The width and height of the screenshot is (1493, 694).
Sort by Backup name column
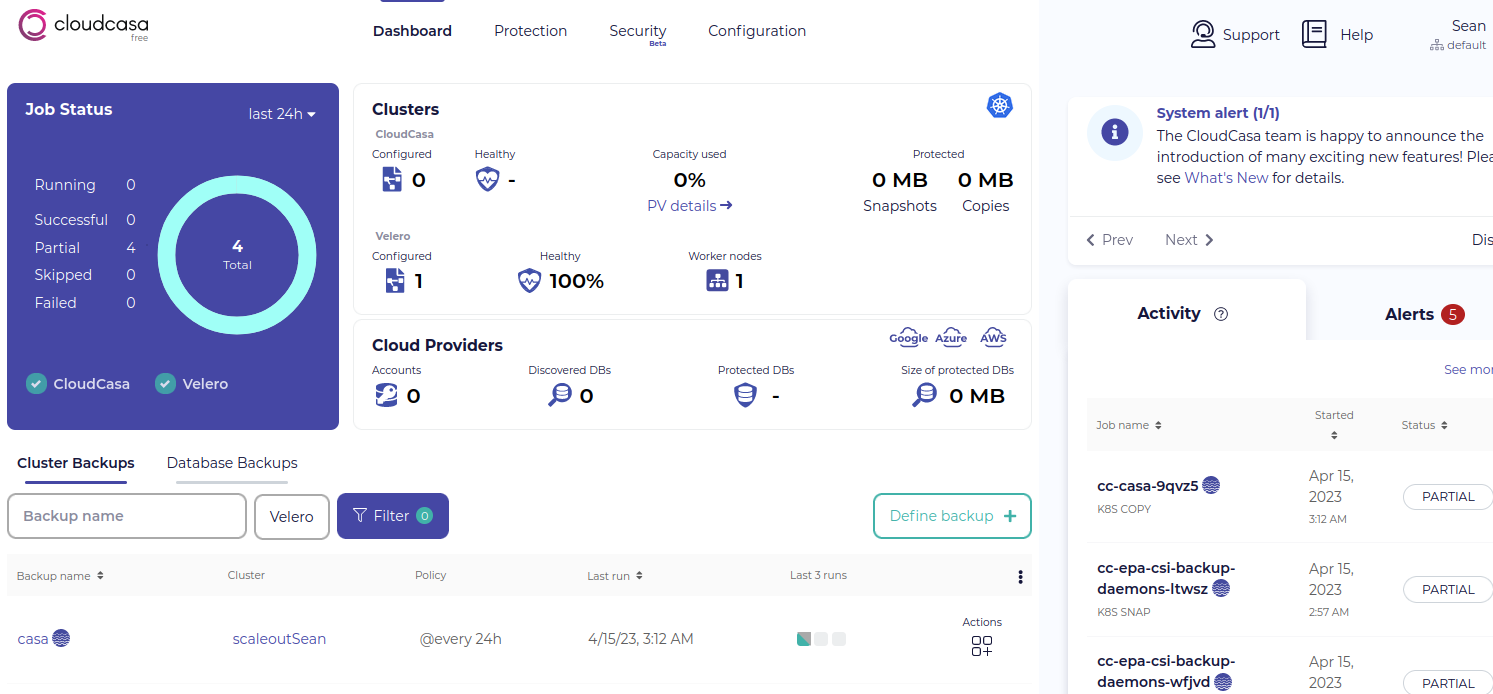[61, 576]
